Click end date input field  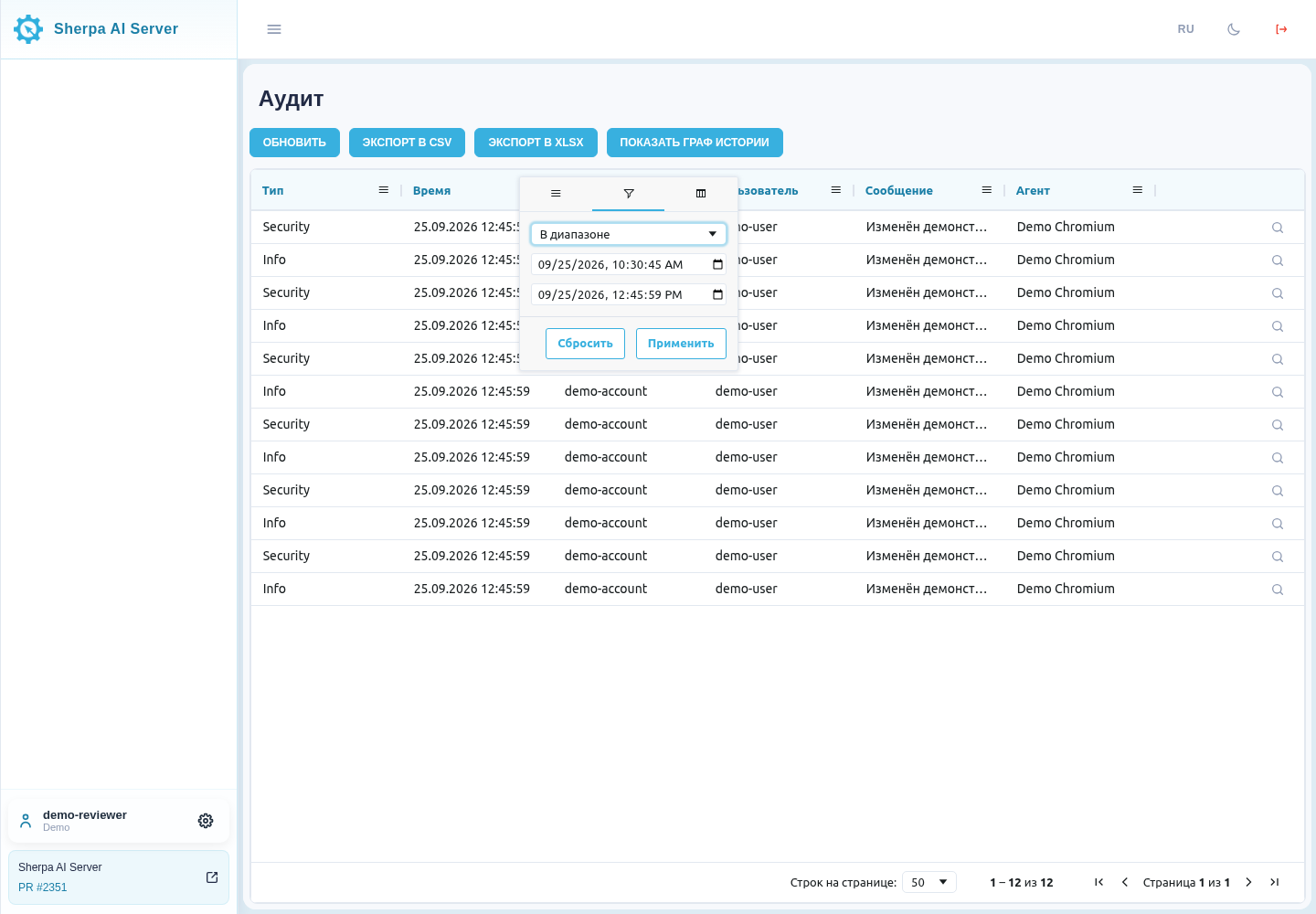pyautogui.click(x=629, y=294)
